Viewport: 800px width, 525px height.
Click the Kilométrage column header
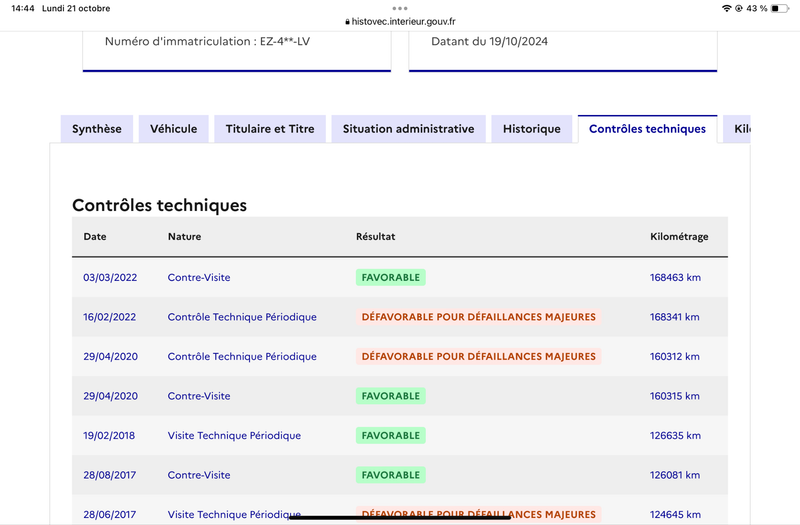point(679,237)
